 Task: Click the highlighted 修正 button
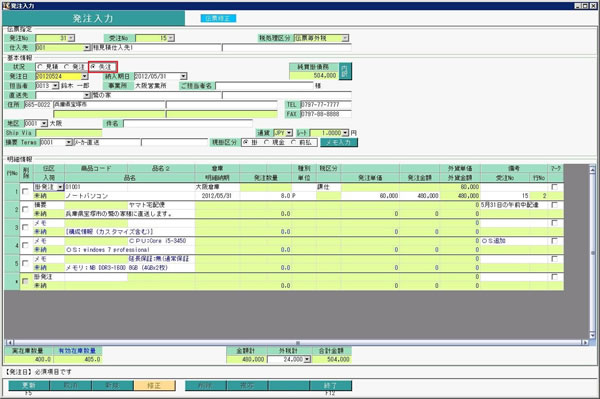tap(155, 385)
